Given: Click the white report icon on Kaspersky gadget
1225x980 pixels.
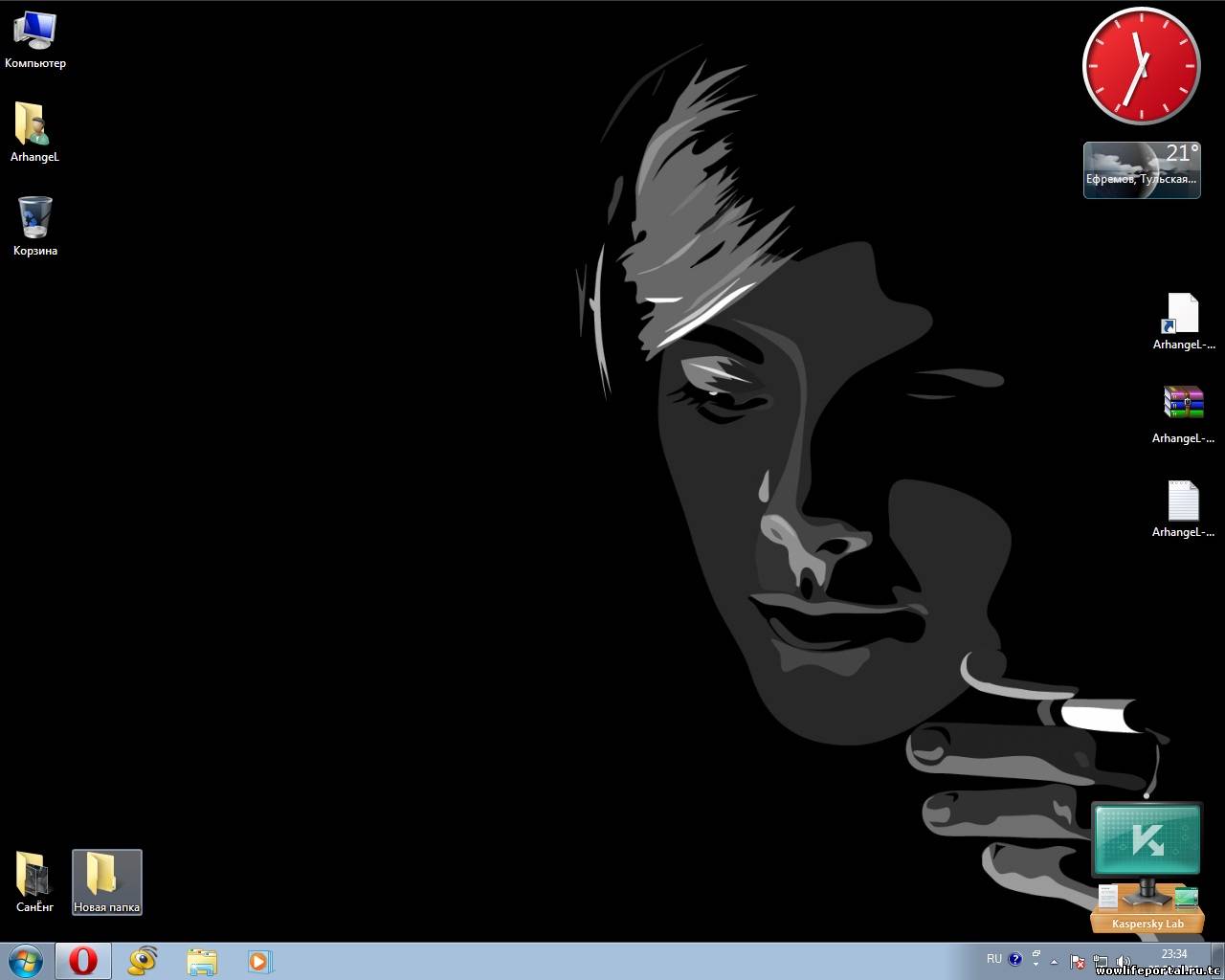Looking at the screenshot, I should pos(1108,896).
